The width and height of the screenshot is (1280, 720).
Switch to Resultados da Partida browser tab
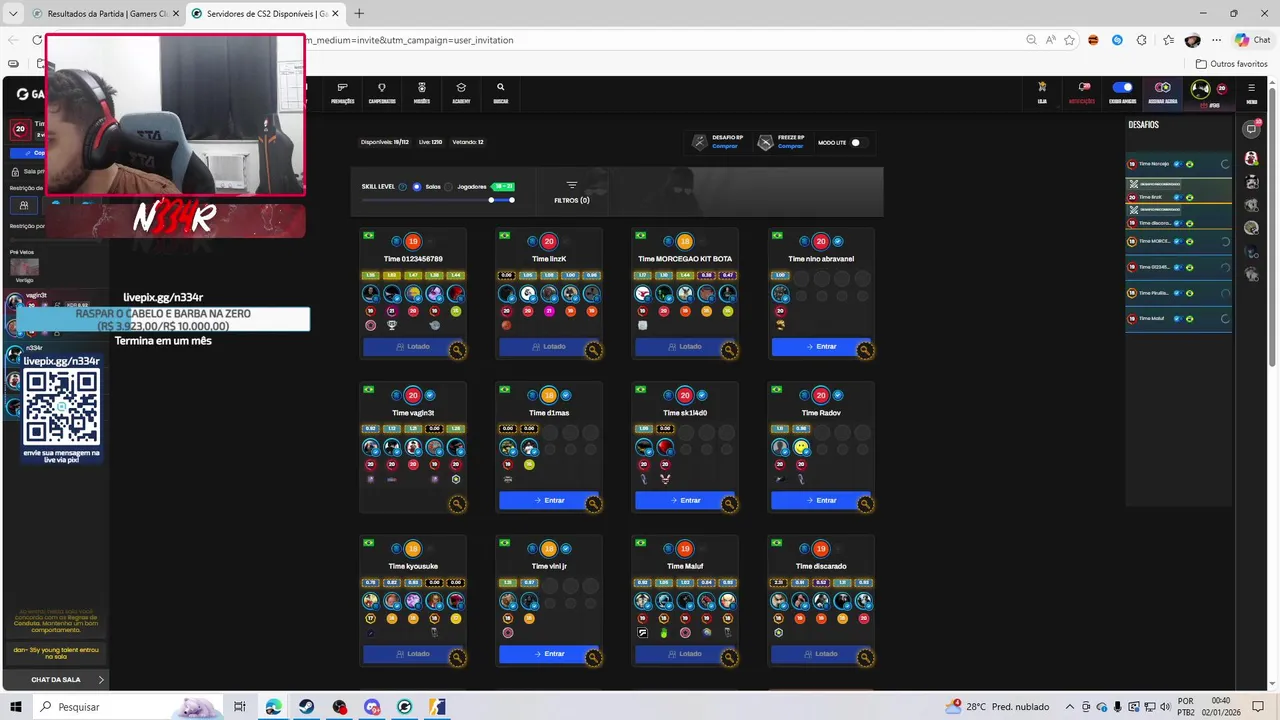click(x=105, y=13)
